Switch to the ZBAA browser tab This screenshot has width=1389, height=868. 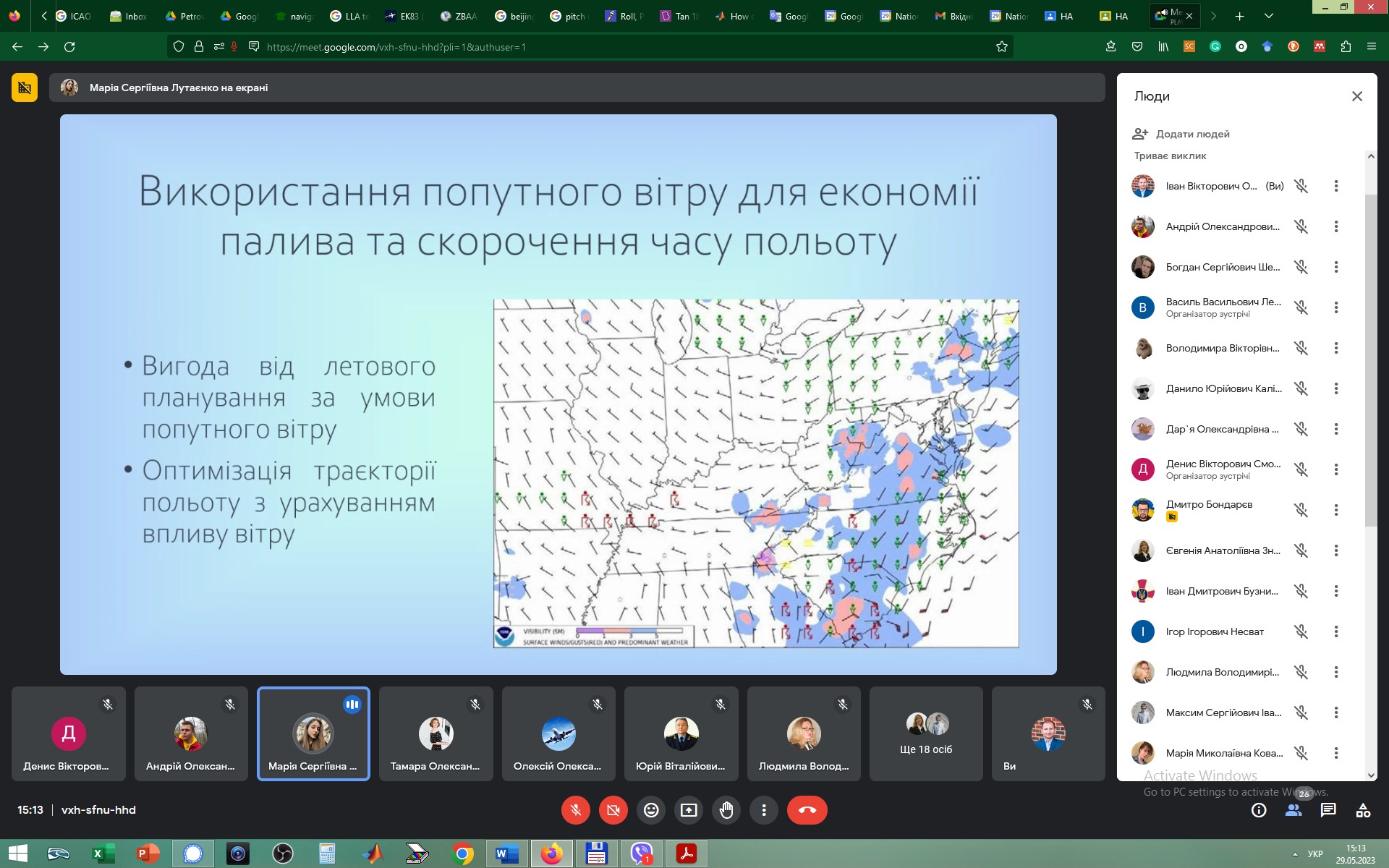coord(459,16)
